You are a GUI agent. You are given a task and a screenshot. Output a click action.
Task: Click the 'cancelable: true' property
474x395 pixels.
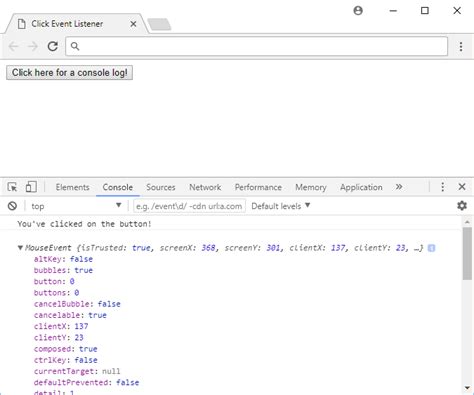click(70, 315)
